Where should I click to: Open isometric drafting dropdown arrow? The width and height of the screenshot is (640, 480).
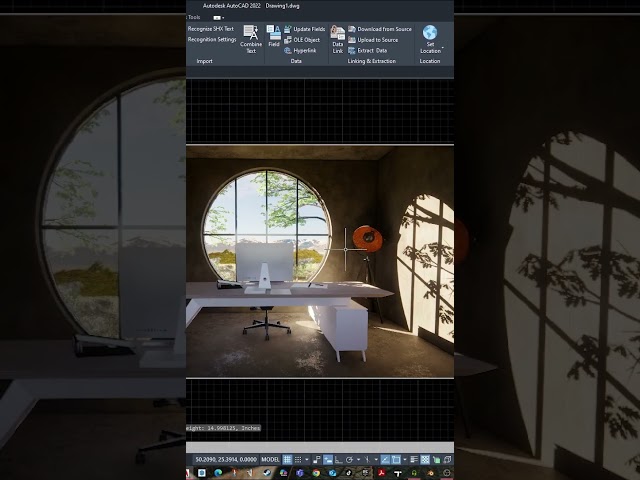click(x=376, y=460)
